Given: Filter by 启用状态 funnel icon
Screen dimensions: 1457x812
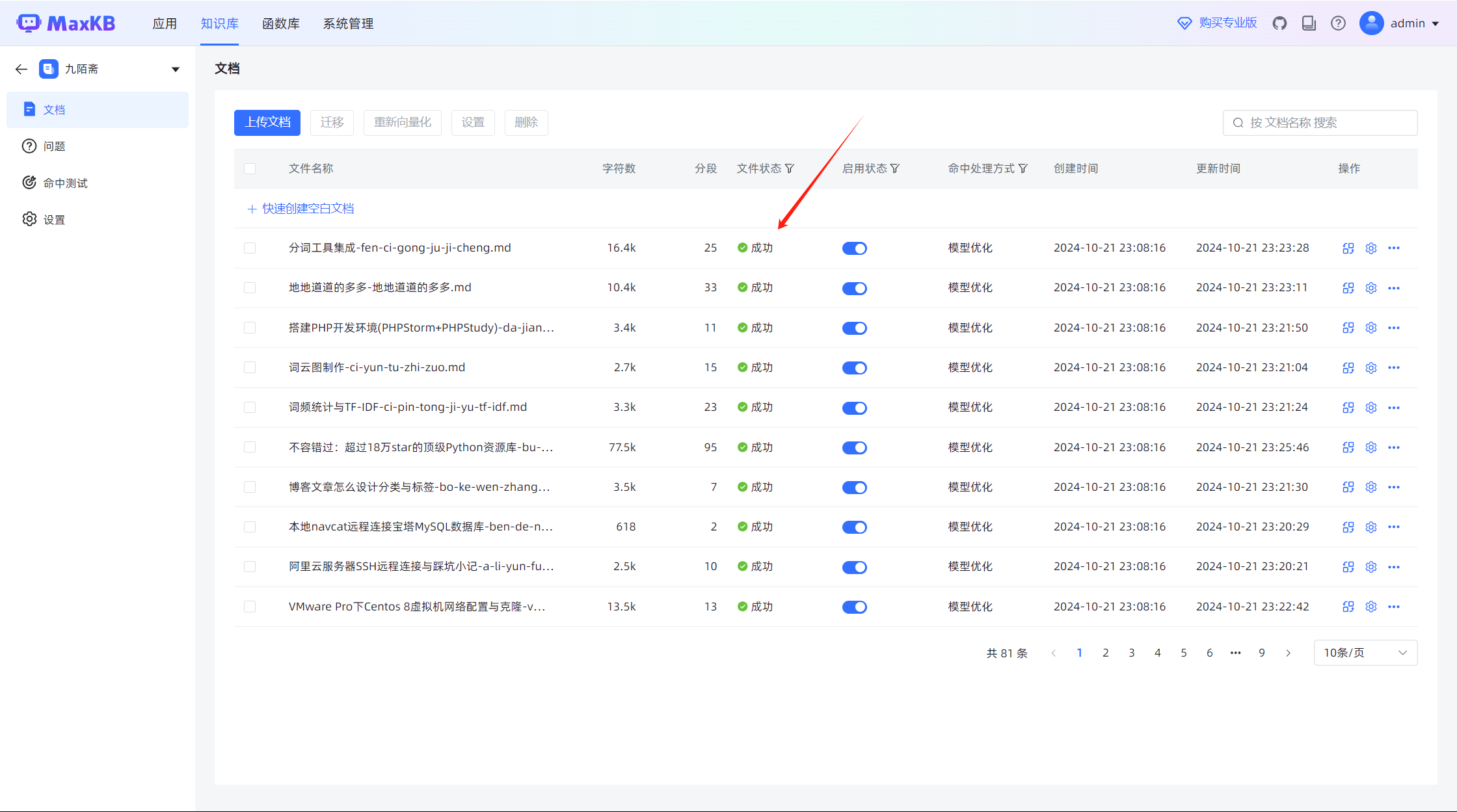Looking at the screenshot, I should click(895, 169).
